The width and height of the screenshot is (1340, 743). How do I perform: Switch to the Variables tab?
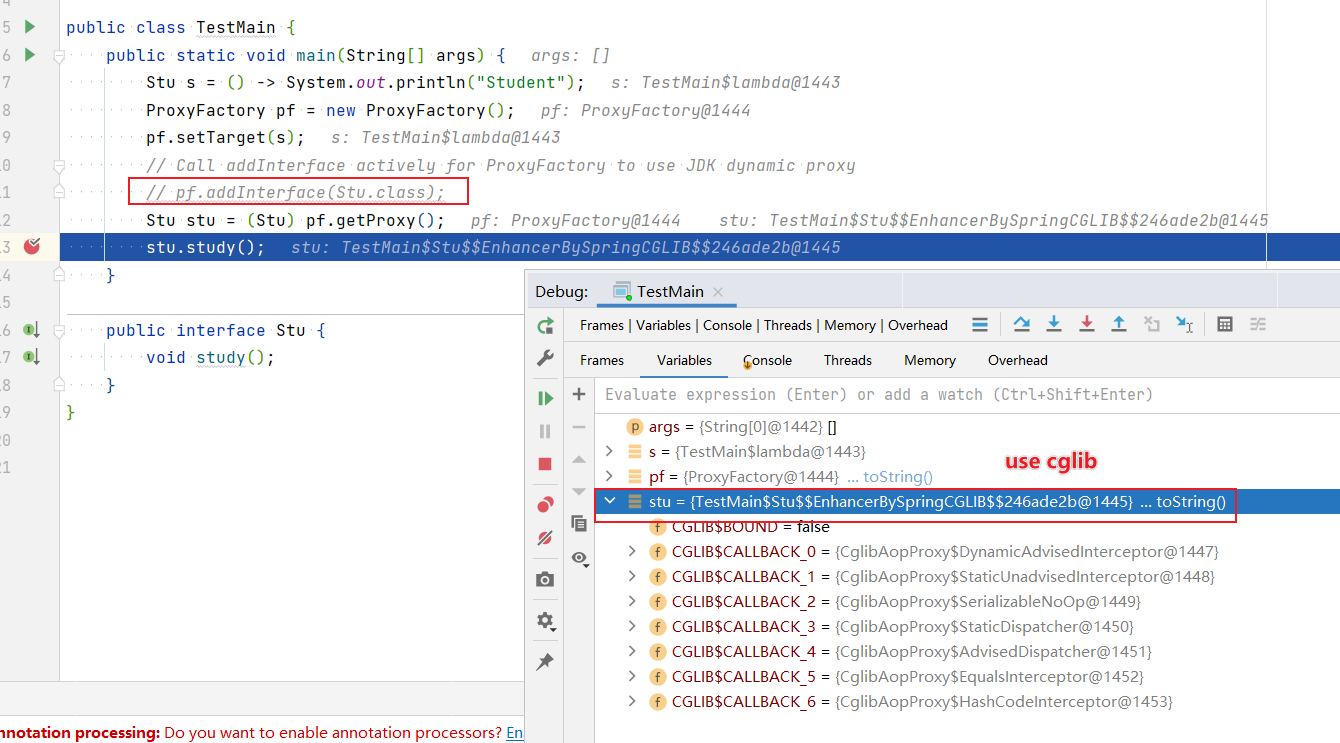pyautogui.click(x=684, y=360)
